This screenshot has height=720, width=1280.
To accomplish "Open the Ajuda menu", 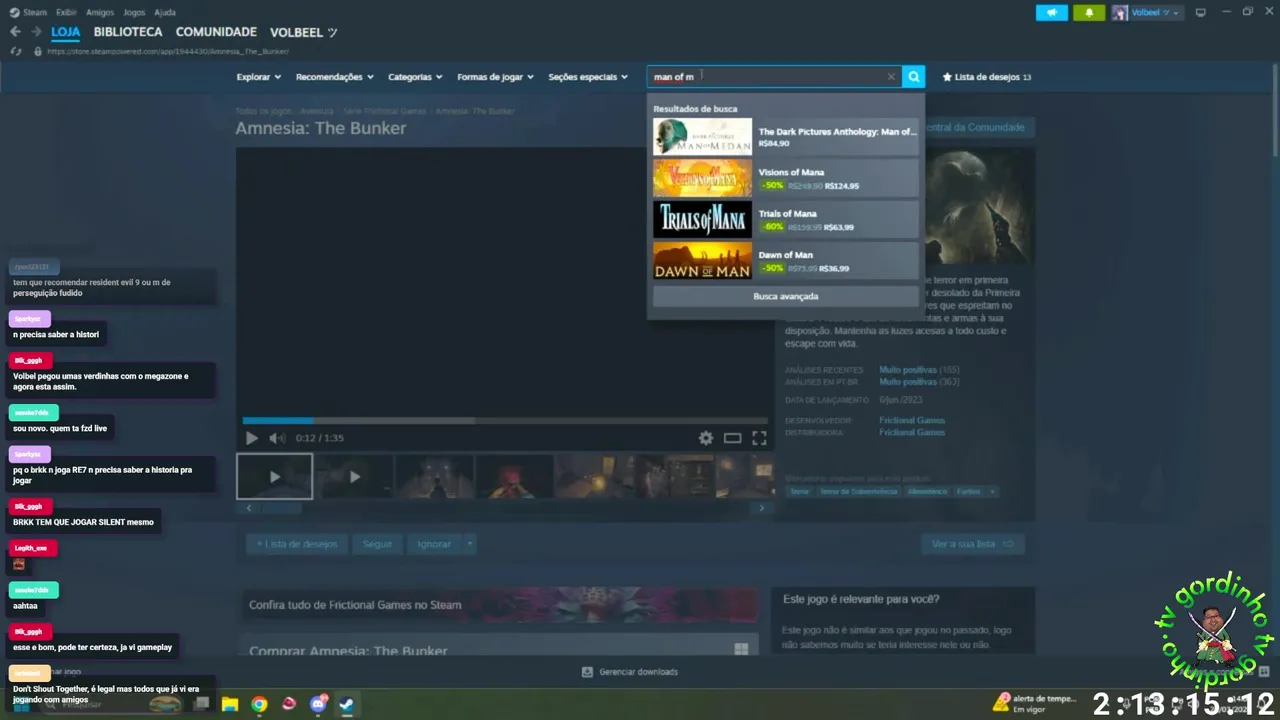I will click(x=165, y=12).
